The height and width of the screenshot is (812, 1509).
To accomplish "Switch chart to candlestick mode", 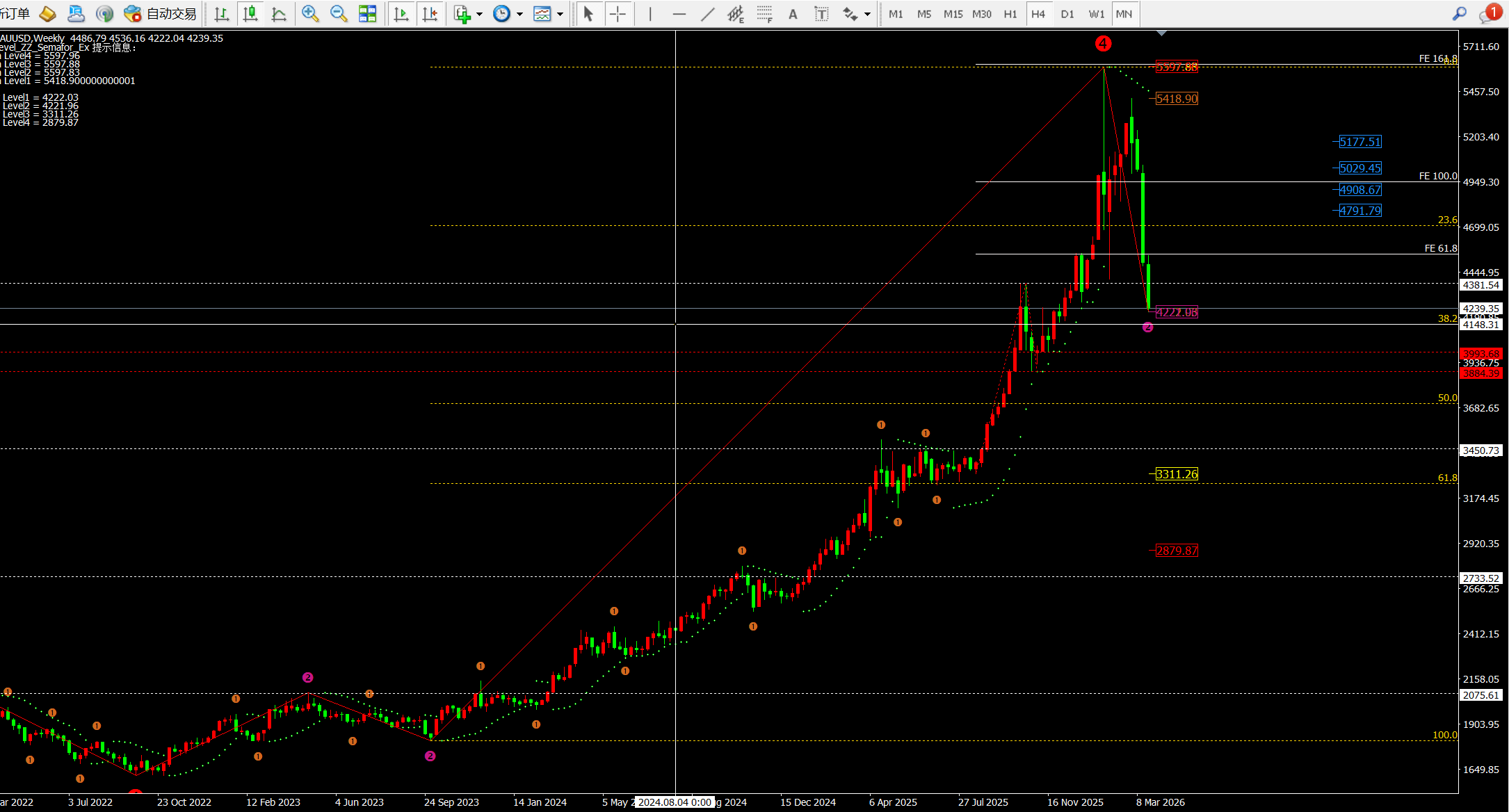I will 250,14.
